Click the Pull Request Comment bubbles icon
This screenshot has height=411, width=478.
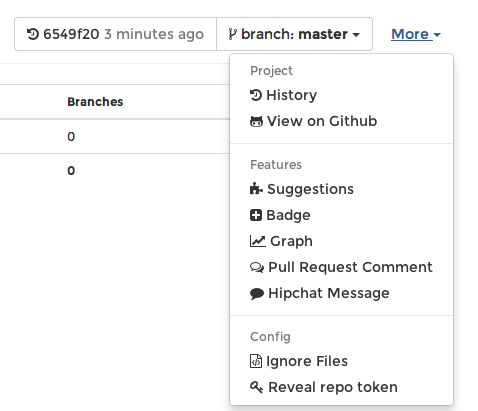click(257, 267)
